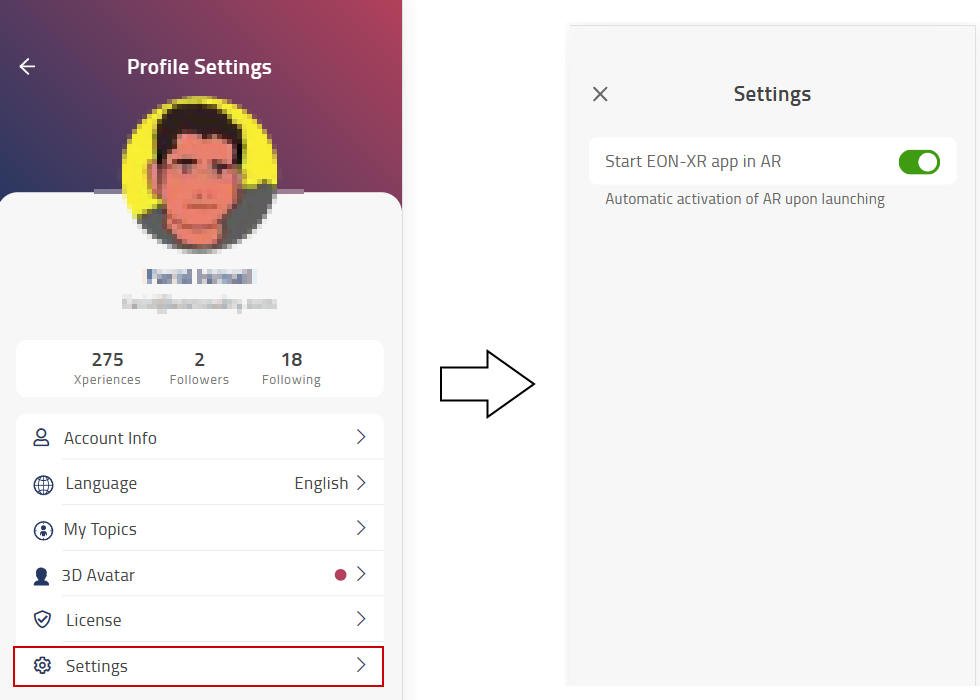
Task: View the 275 Xperiences count
Action: coord(107,368)
